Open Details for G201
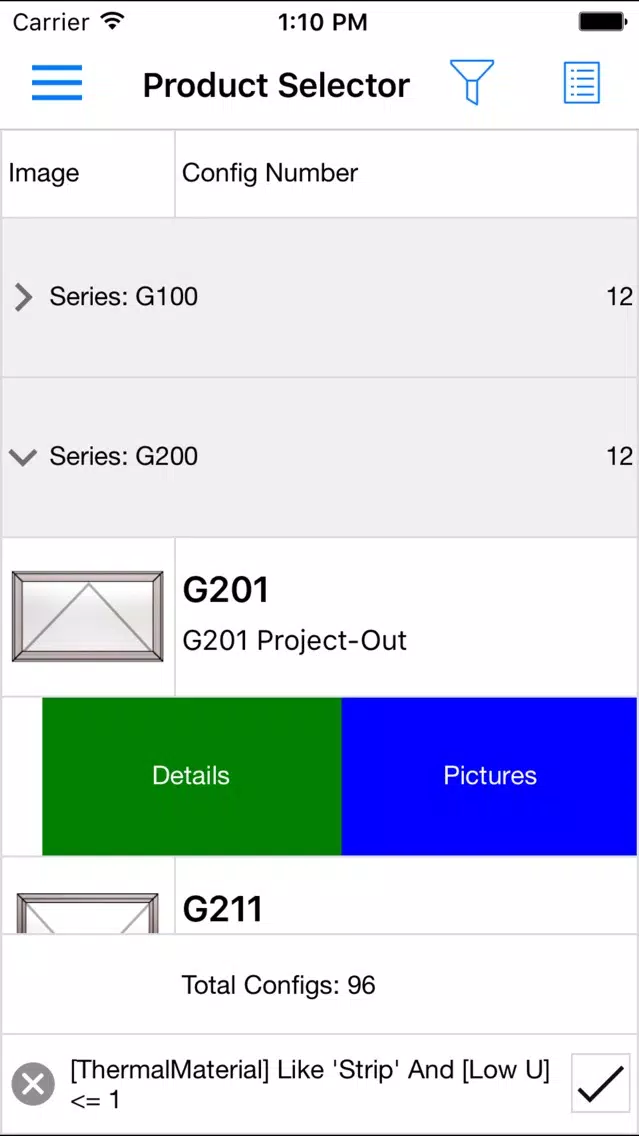The height and width of the screenshot is (1136, 639). (x=191, y=776)
